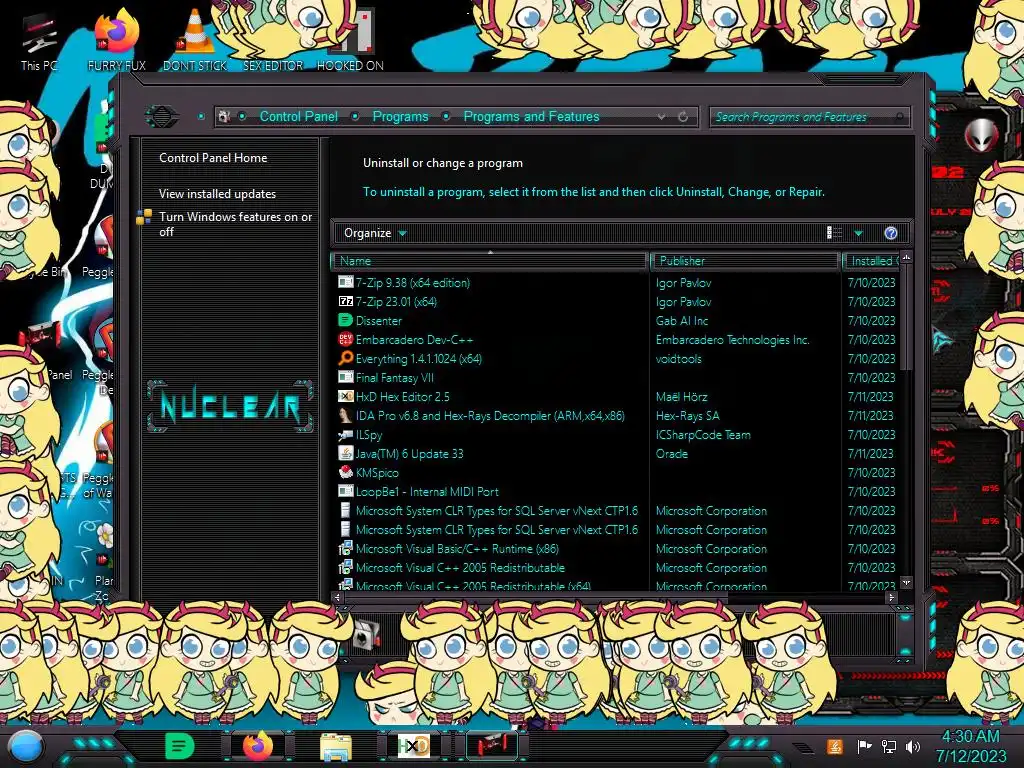Click the publisher 'Hex-Rays SA'

pyautogui.click(x=688, y=415)
